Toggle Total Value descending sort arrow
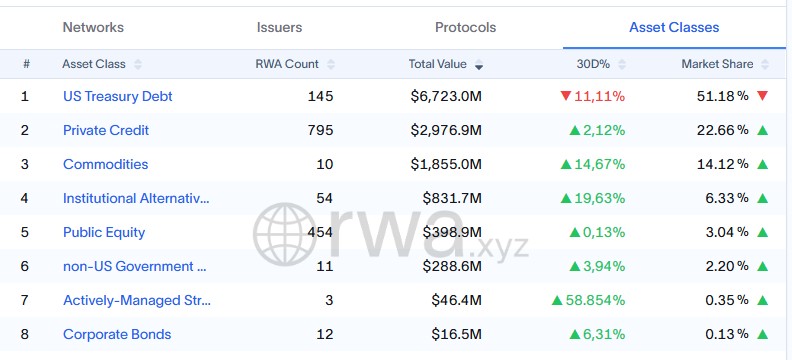This screenshot has height=360, width=792. coord(479,65)
